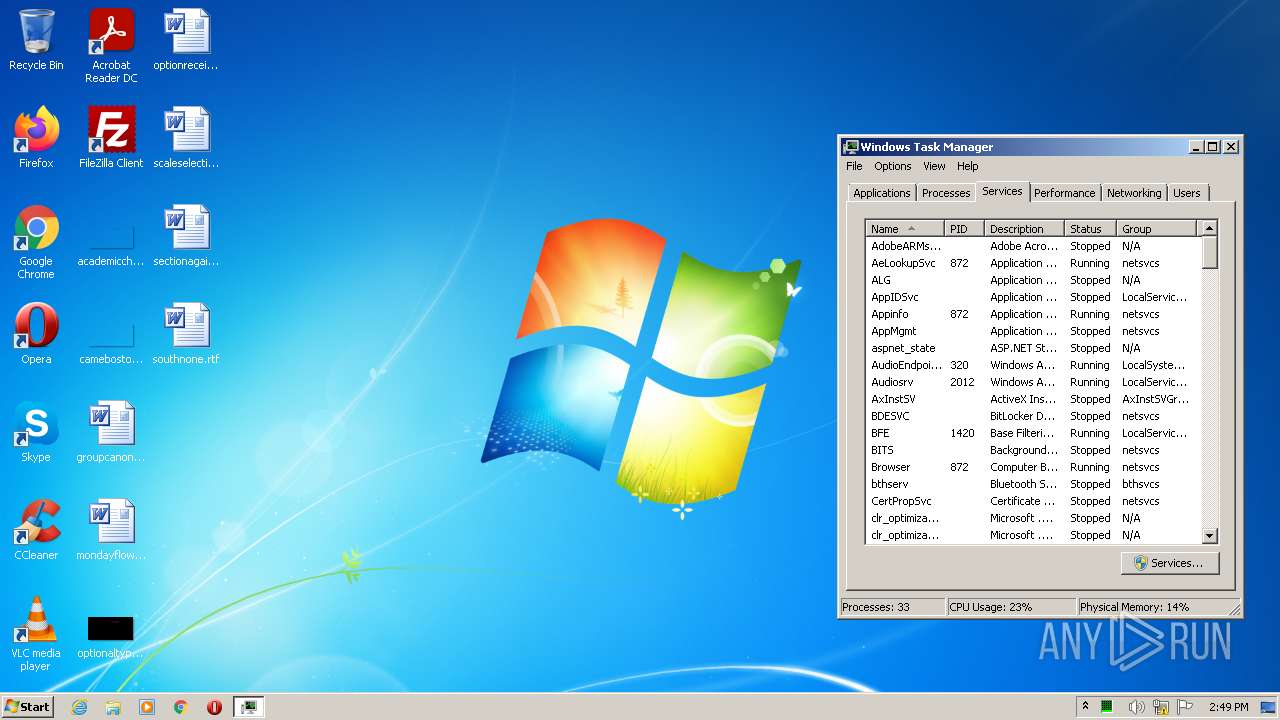
Task: Switch to the Processes tab
Action: (x=946, y=193)
